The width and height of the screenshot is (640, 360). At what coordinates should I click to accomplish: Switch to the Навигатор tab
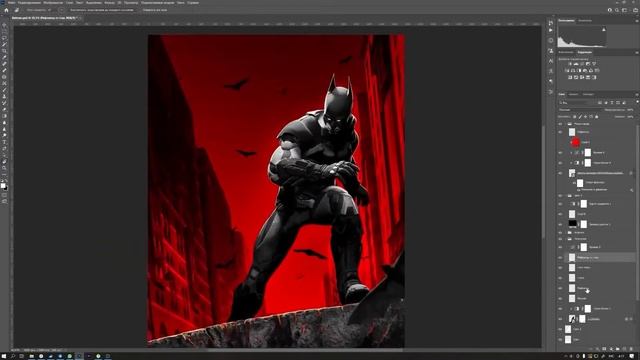(x=585, y=20)
